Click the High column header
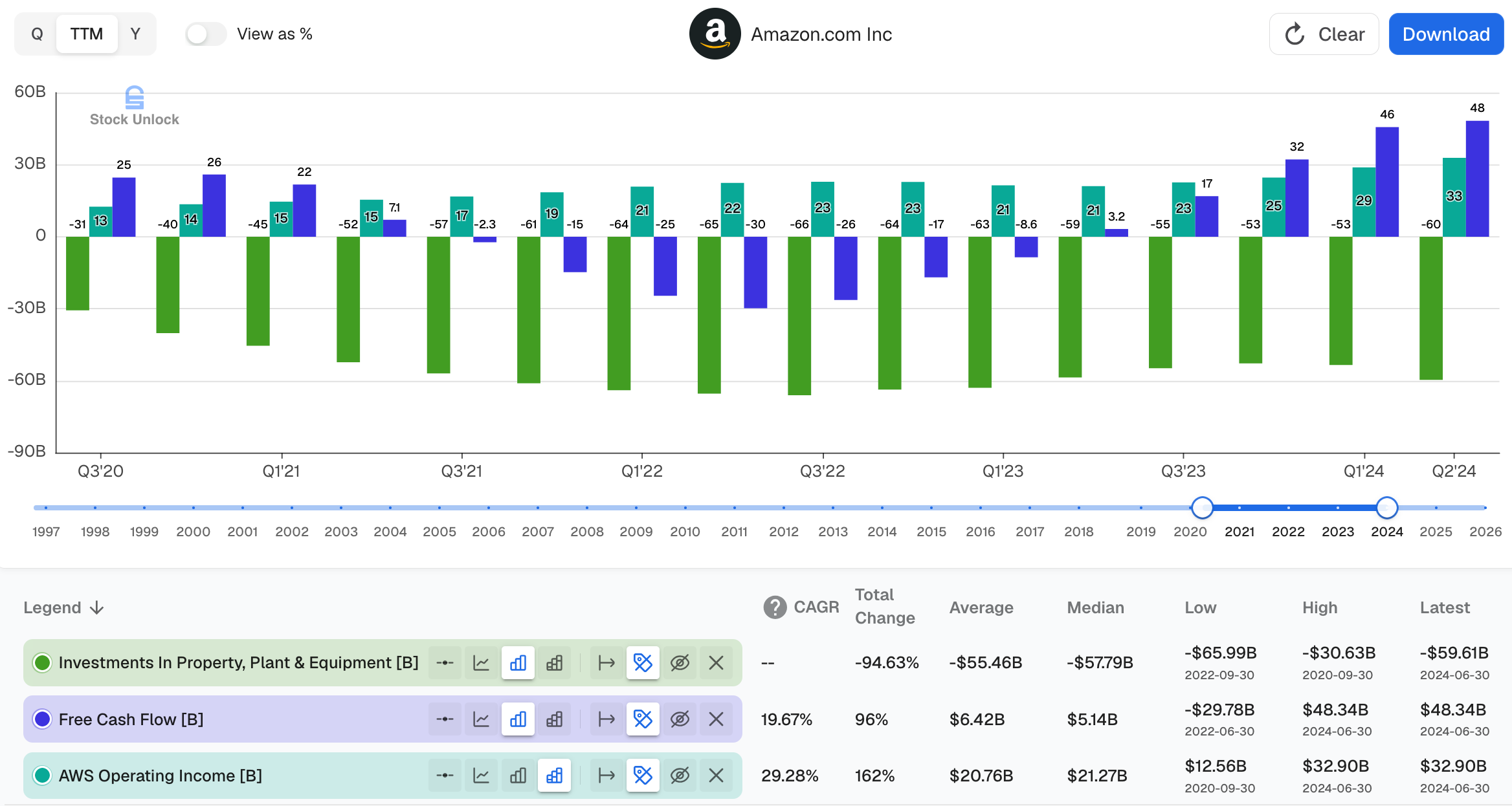The image size is (1512, 806). 1320,607
